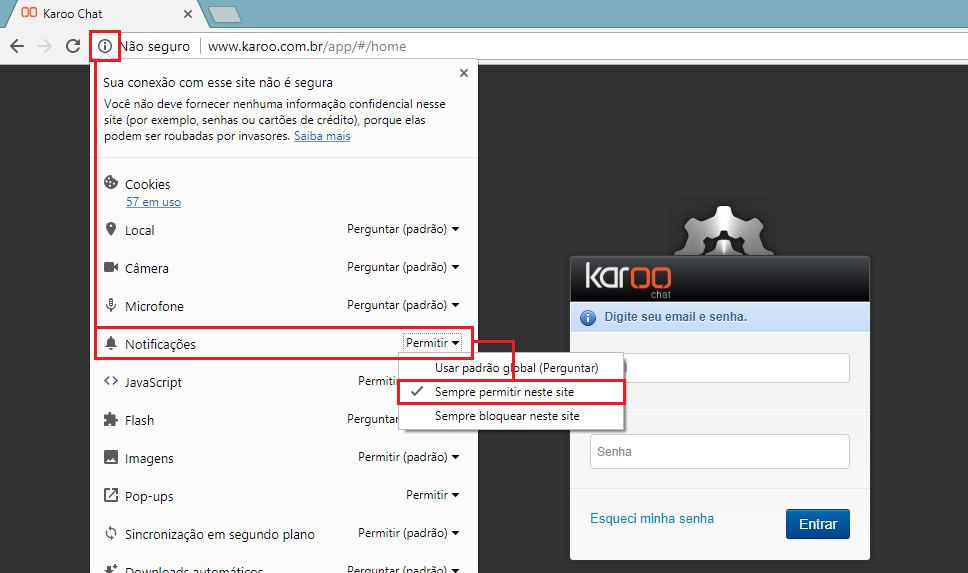Image resolution: width=968 pixels, height=573 pixels.
Task: Open the Notificações Permitir dropdown
Action: [x=432, y=343]
